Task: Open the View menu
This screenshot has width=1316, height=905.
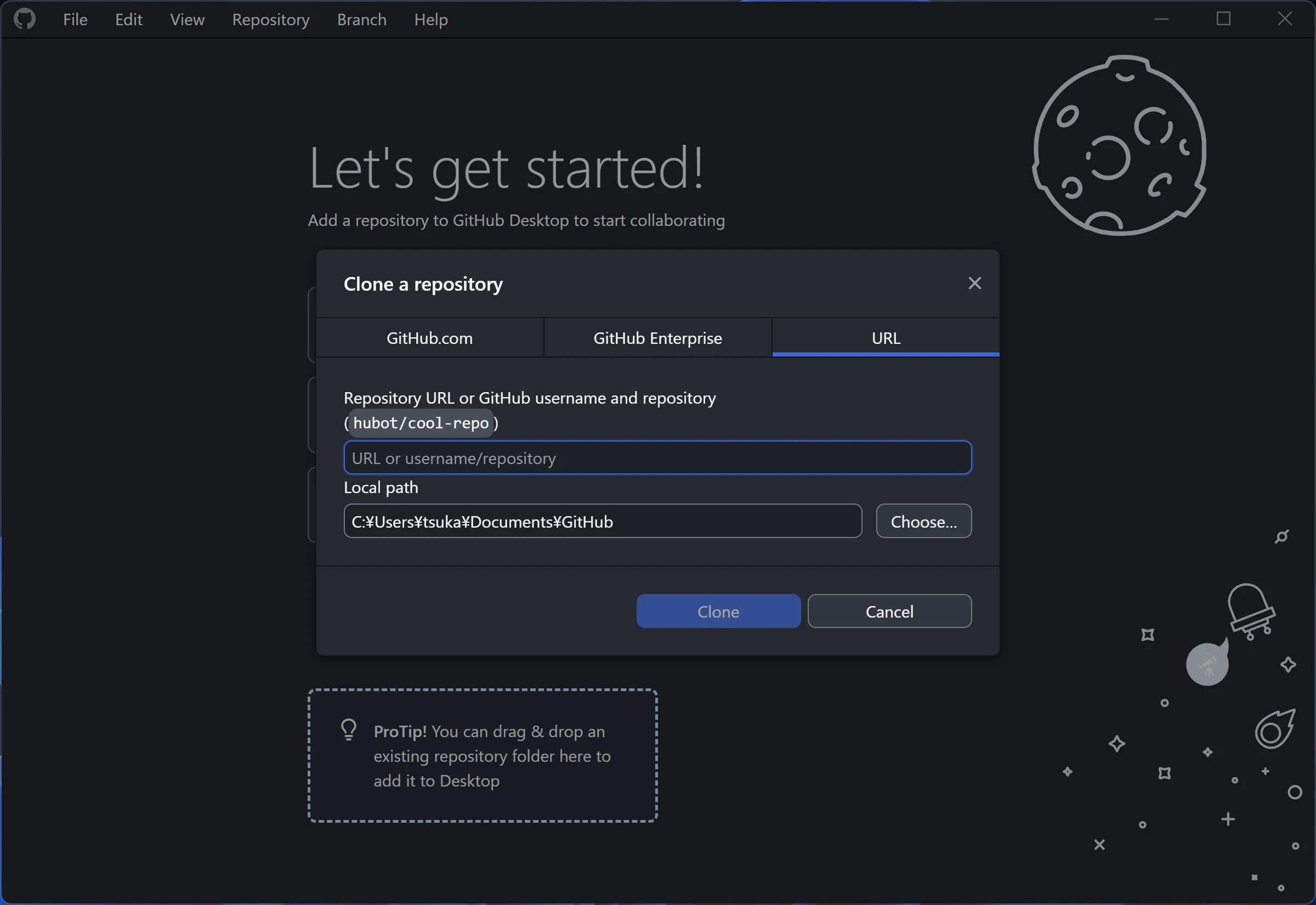Action: (187, 20)
